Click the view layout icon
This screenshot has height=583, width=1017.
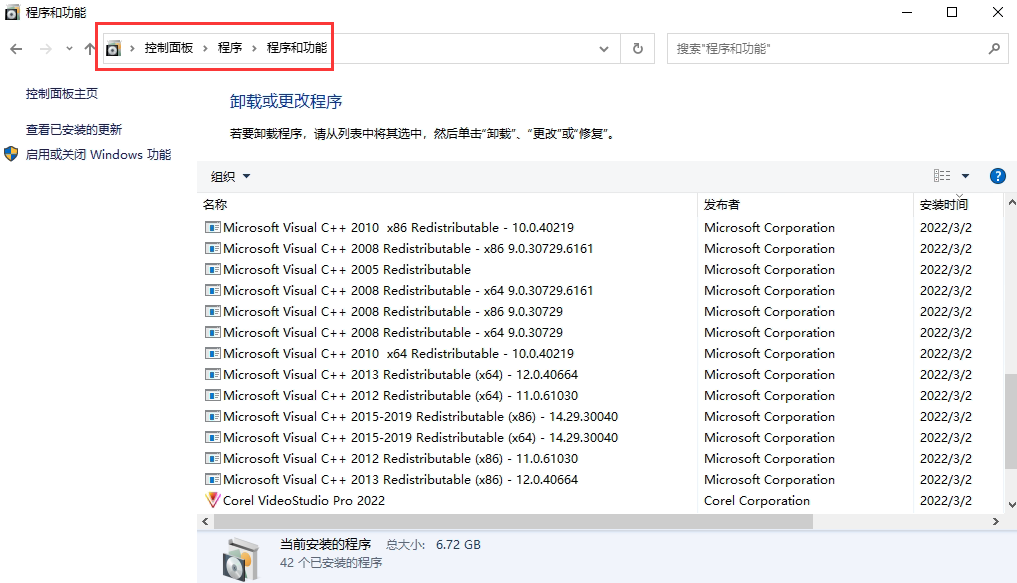pos(942,176)
